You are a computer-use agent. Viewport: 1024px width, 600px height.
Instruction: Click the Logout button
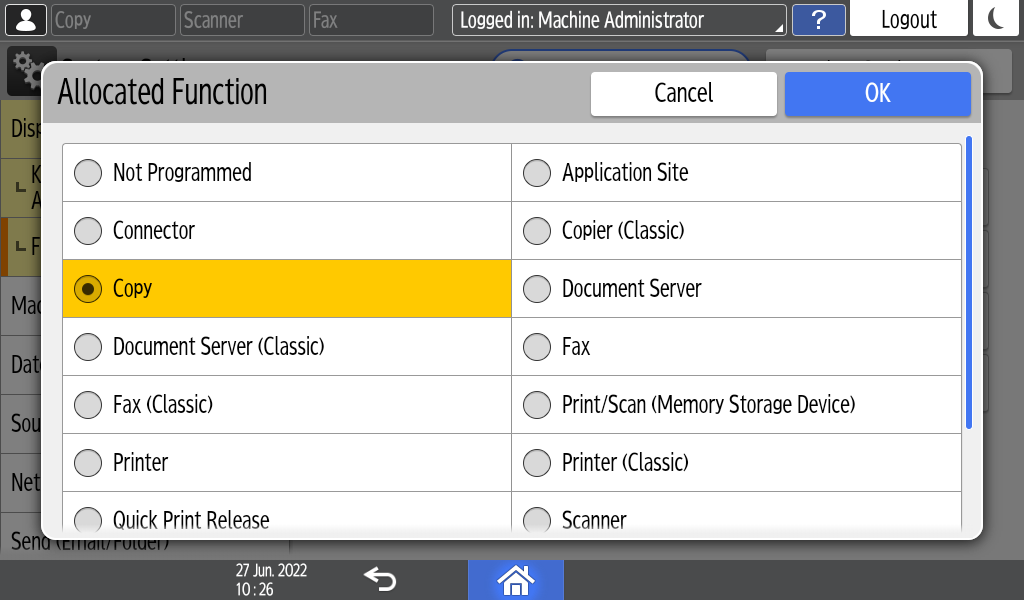(x=908, y=20)
